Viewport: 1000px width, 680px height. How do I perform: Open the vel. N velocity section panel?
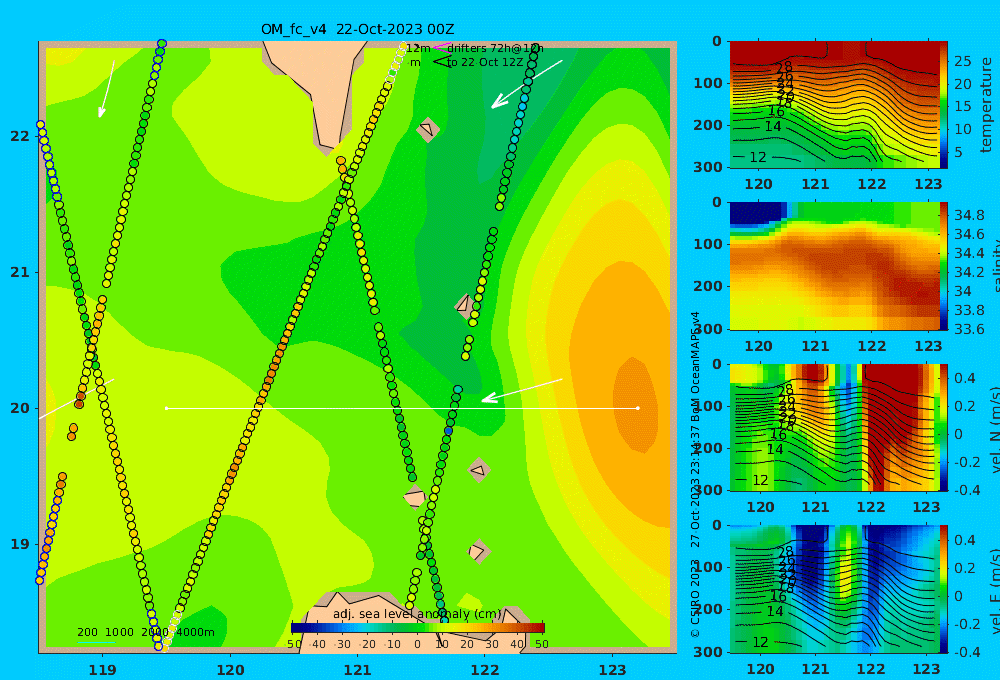pos(835,427)
